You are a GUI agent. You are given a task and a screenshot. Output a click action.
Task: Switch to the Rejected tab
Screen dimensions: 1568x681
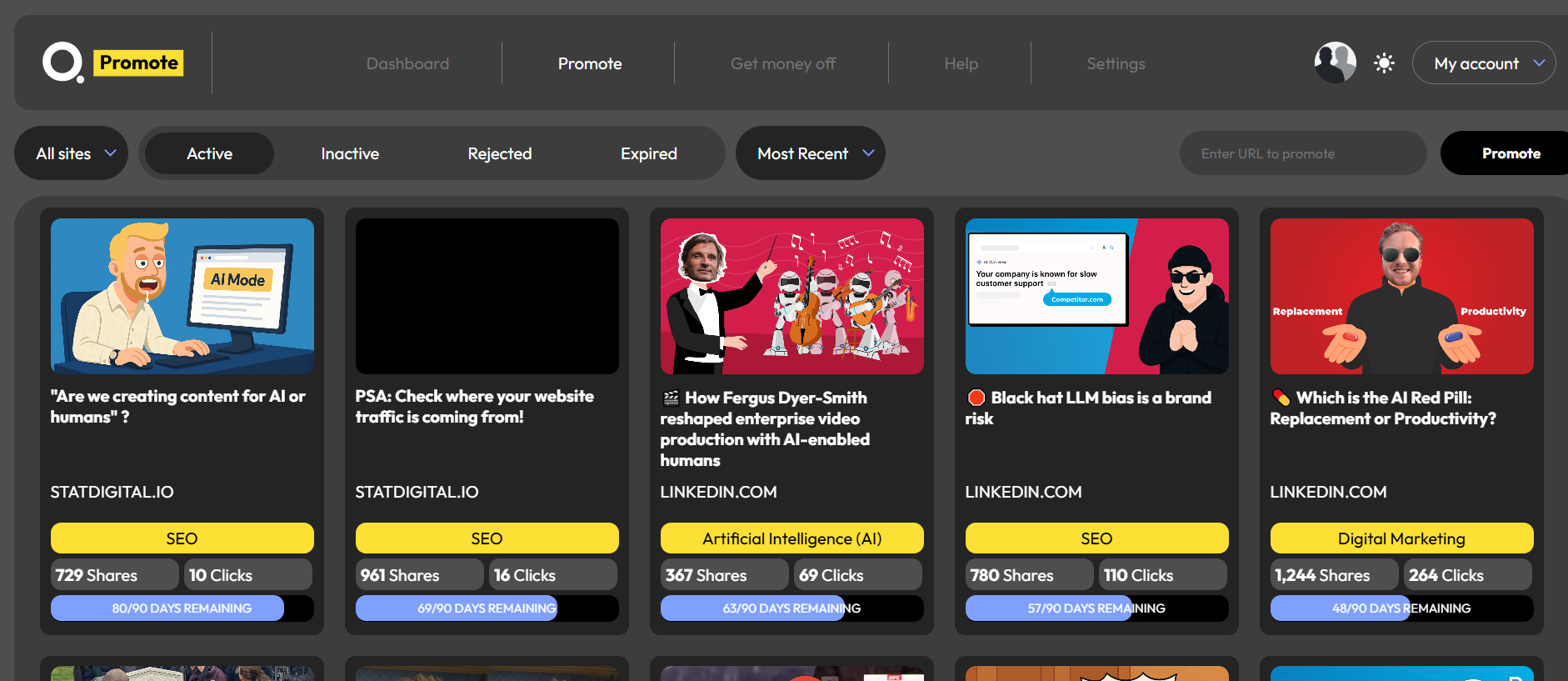coord(500,153)
